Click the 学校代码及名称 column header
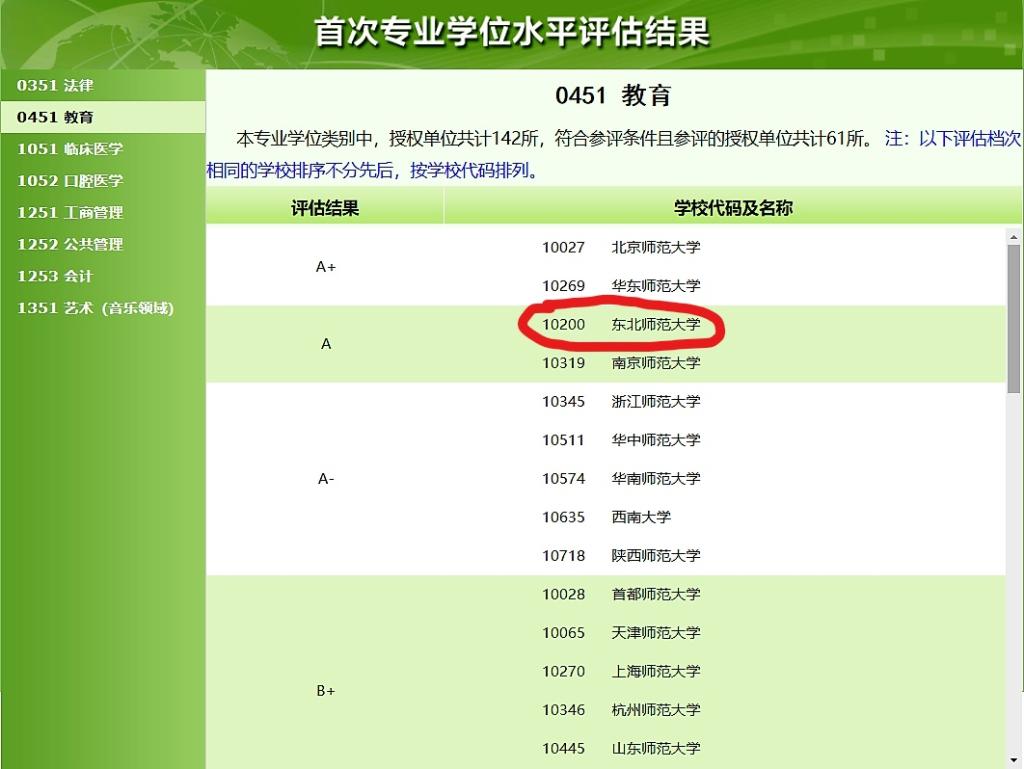 (733, 208)
